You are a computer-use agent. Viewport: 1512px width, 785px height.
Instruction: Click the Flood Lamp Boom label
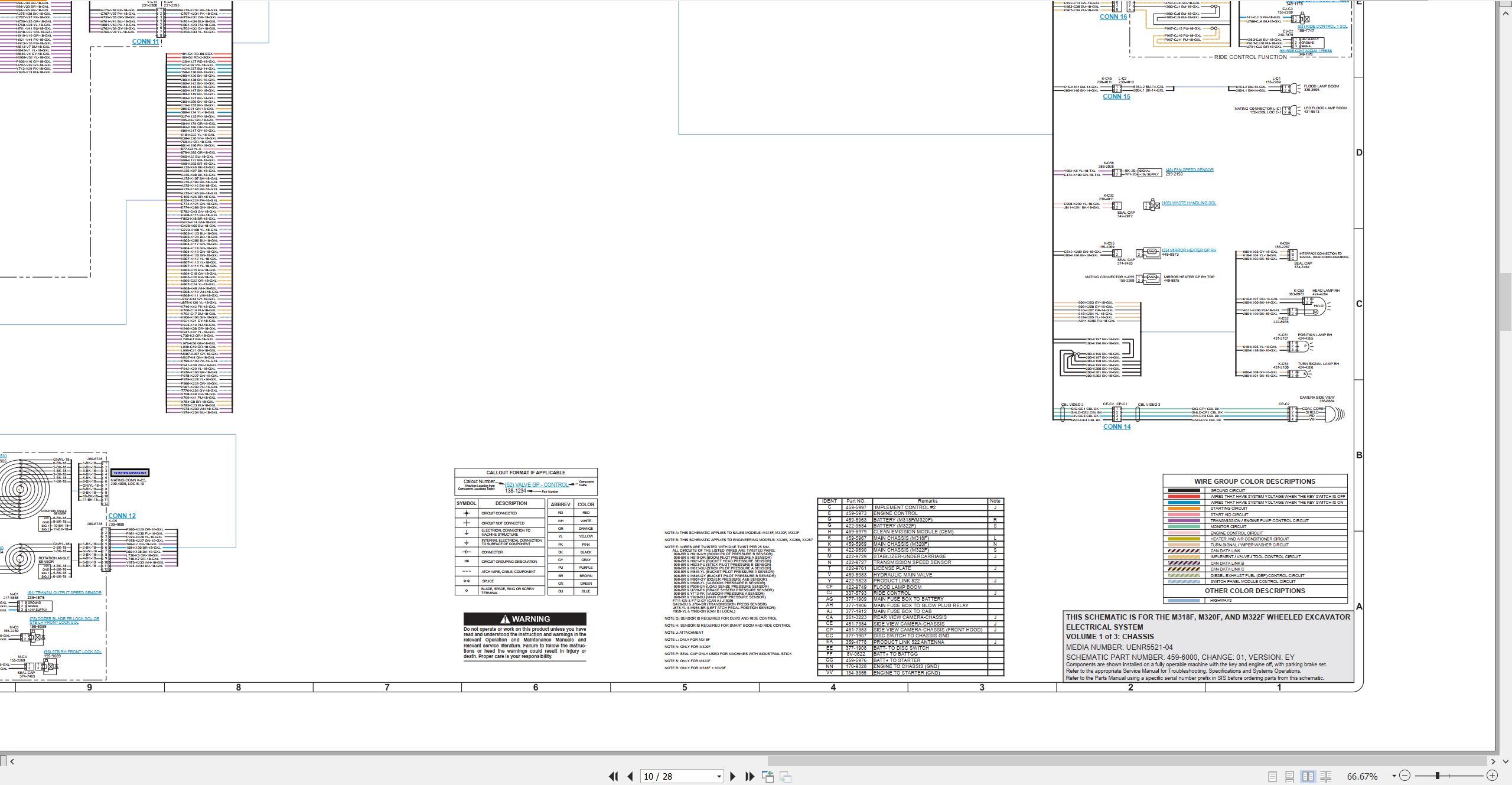(x=1321, y=86)
